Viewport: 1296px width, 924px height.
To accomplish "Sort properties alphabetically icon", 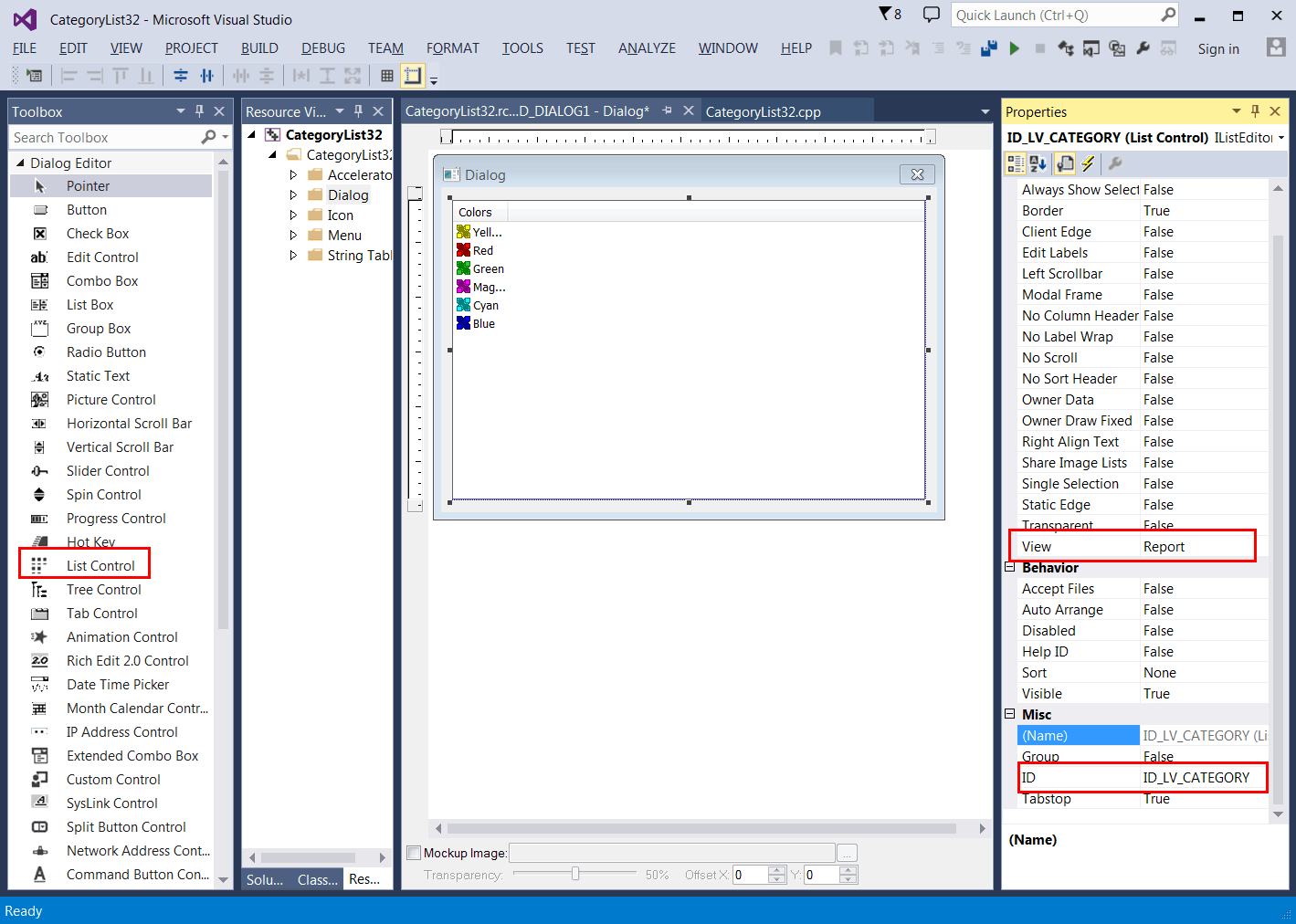I will pyautogui.click(x=1038, y=163).
